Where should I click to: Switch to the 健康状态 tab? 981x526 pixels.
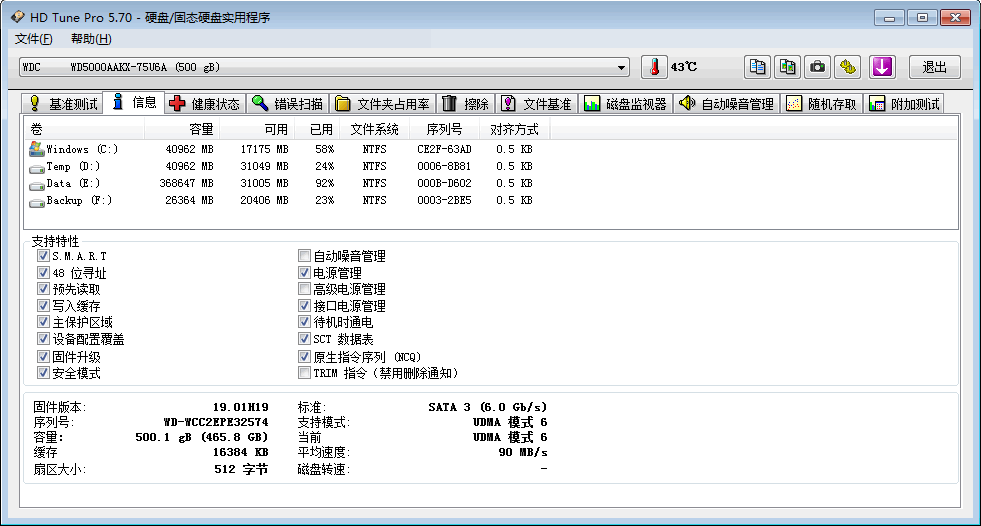[205, 104]
